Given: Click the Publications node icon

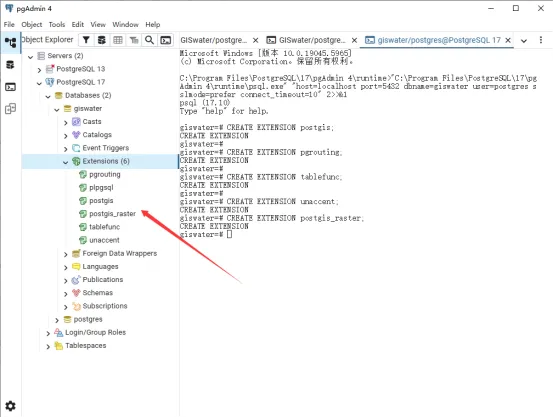Looking at the screenshot, I should (76, 280).
